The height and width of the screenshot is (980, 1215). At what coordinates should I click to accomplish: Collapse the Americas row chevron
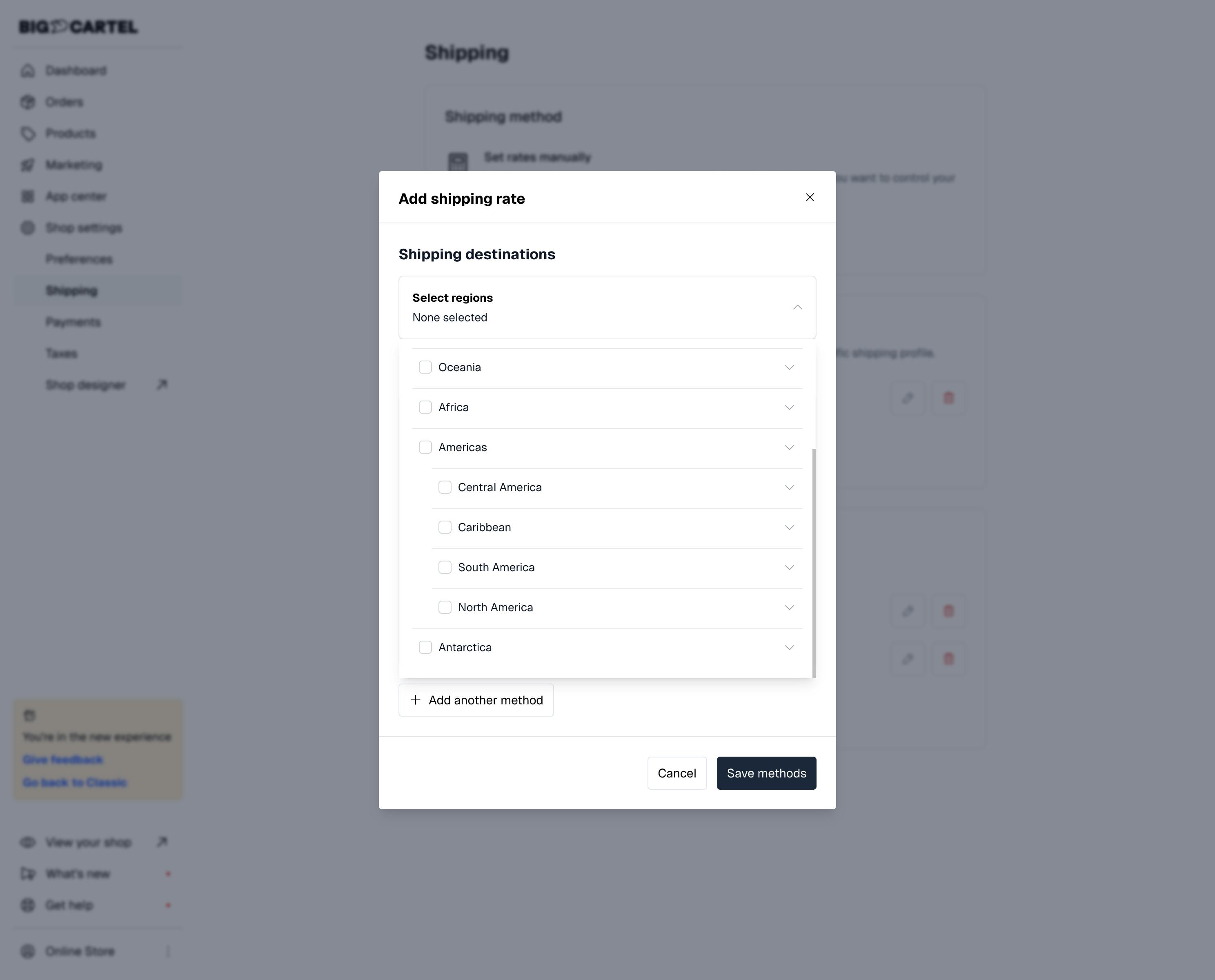tap(790, 448)
